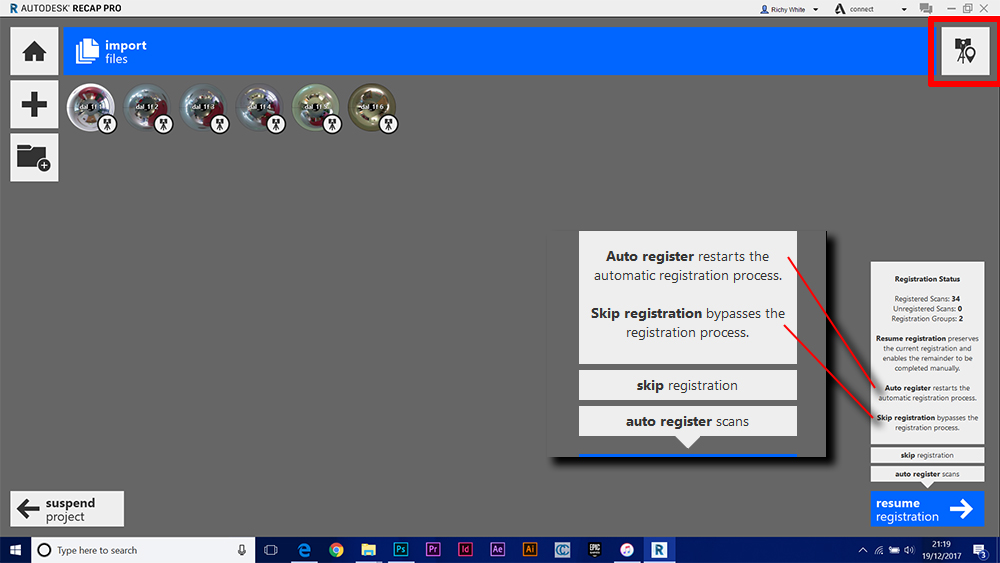Screen dimensions: 1000x563
Task: Expand the connect menu dropdown arrow
Action: click(904, 9)
